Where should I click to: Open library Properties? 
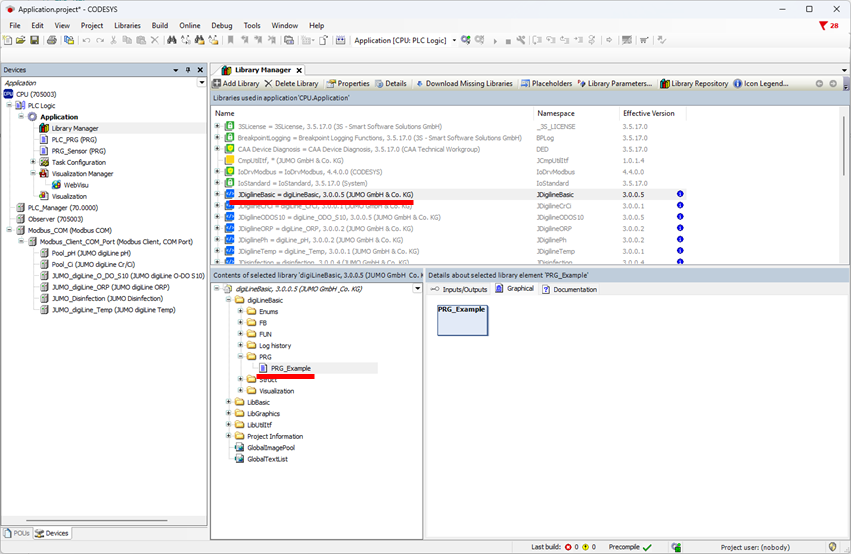(348, 84)
